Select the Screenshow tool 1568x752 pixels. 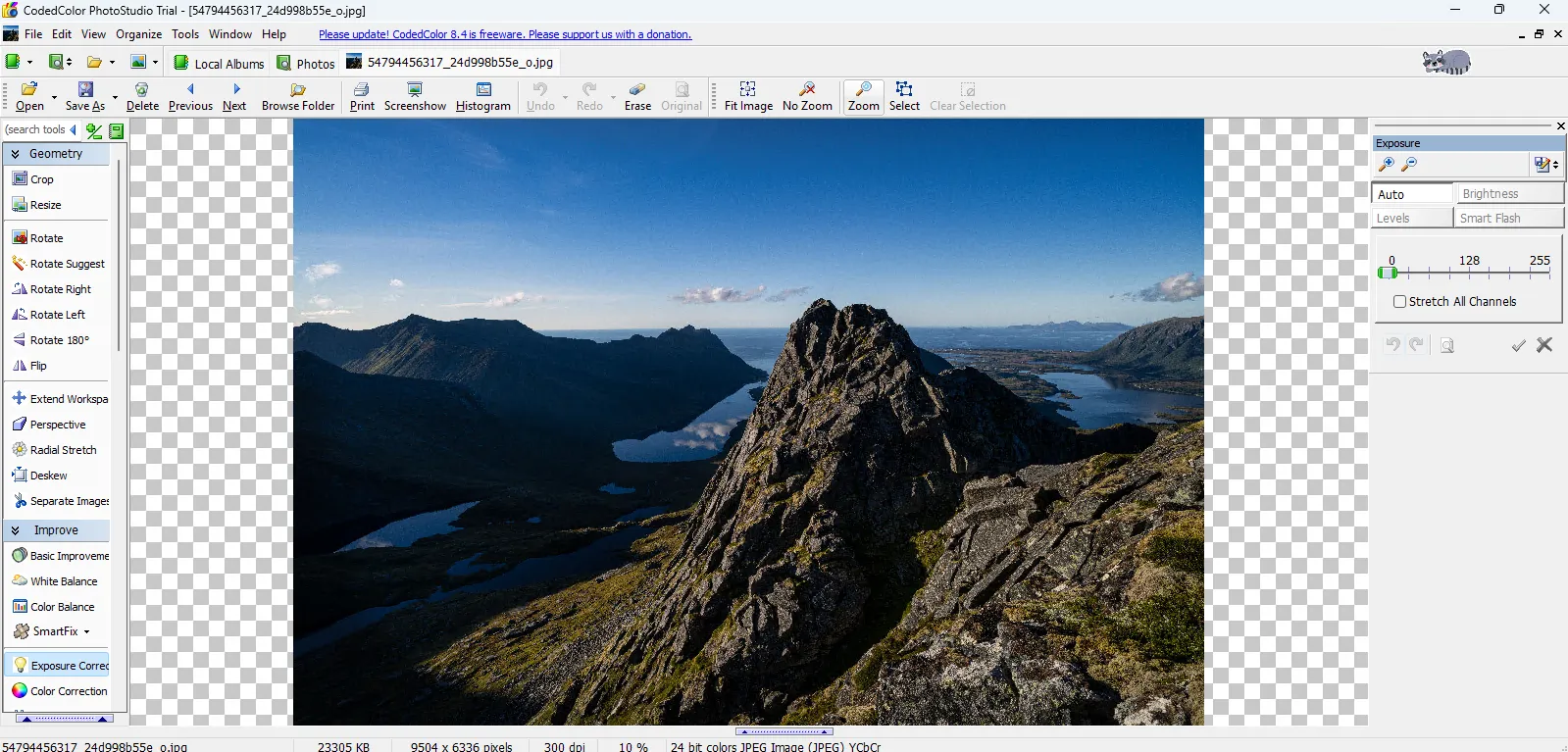tap(415, 89)
